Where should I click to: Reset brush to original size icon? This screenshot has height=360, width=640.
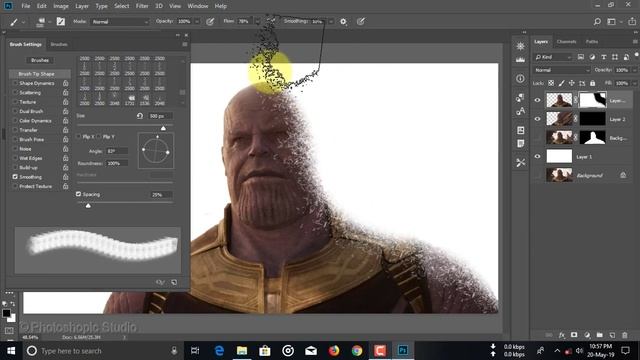pyautogui.click(x=140, y=116)
